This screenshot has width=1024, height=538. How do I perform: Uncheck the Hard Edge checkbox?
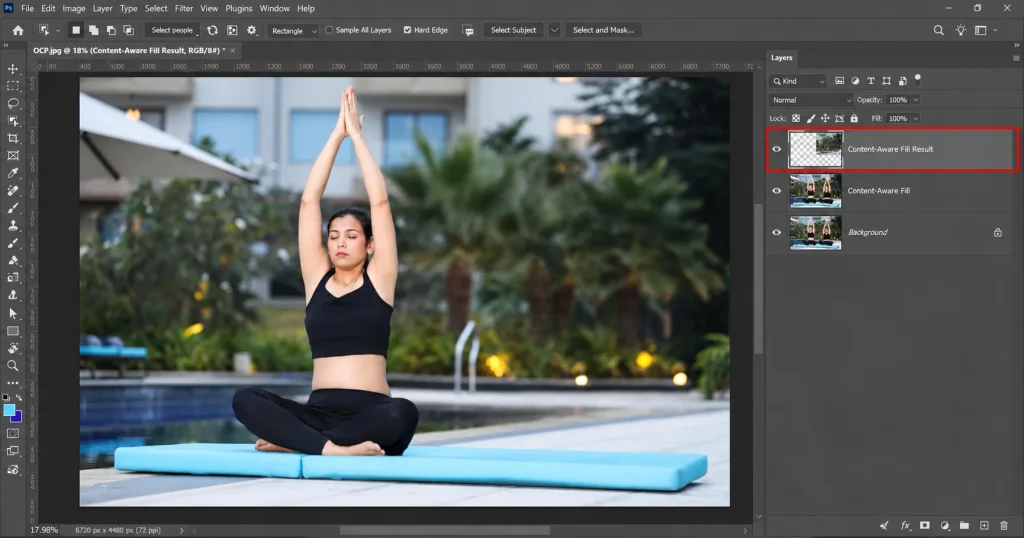[x=408, y=30]
